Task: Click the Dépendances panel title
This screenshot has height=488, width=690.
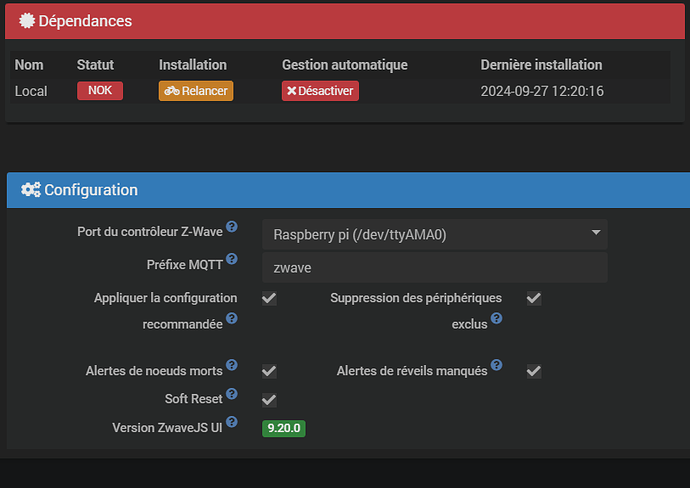Action: [x=85, y=21]
